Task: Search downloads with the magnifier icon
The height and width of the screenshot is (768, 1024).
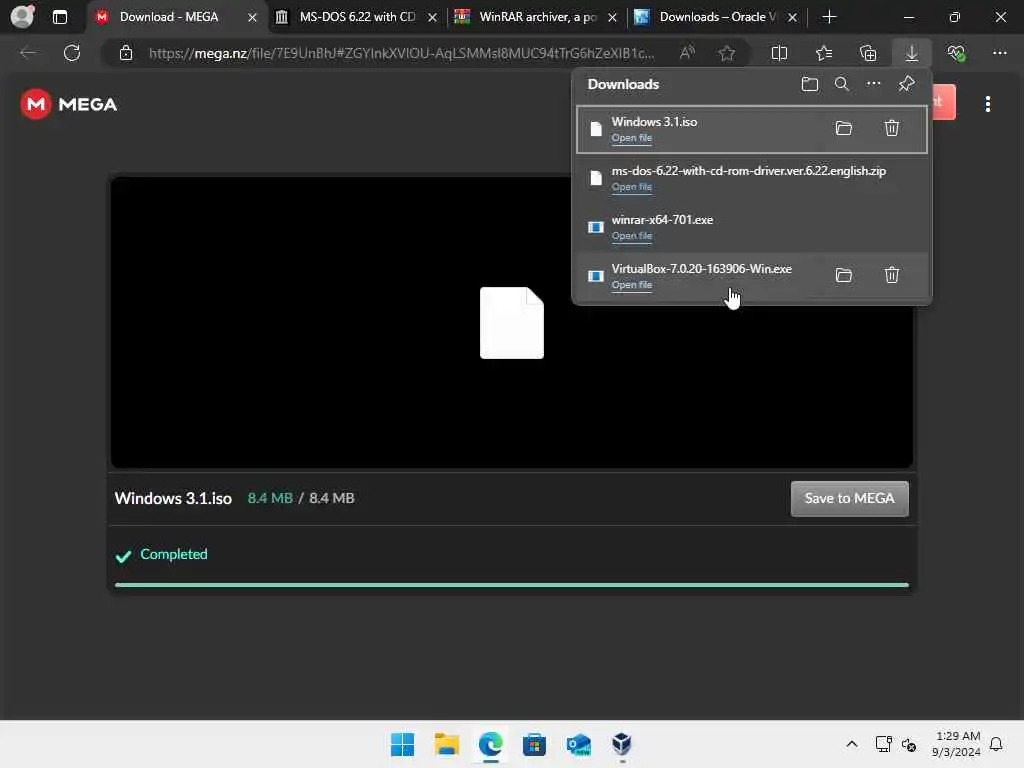Action: coord(841,84)
